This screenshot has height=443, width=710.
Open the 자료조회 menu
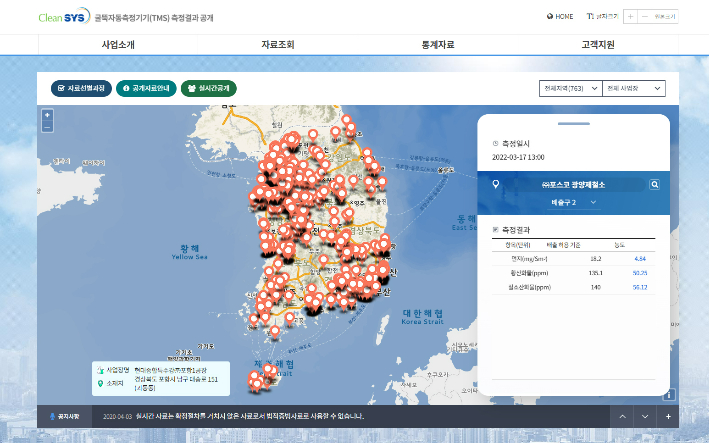pyautogui.click(x=278, y=45)
